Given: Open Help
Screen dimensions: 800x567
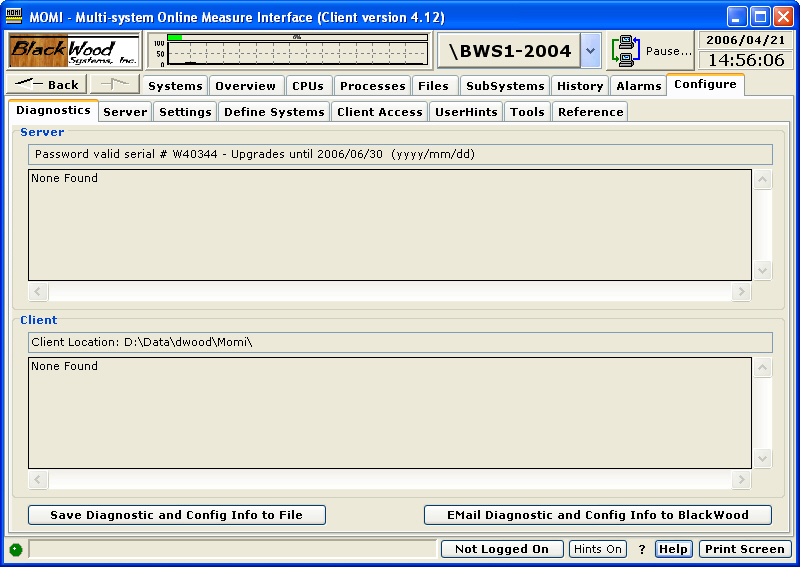Looking at the screenshot, I should click(673, 549).
